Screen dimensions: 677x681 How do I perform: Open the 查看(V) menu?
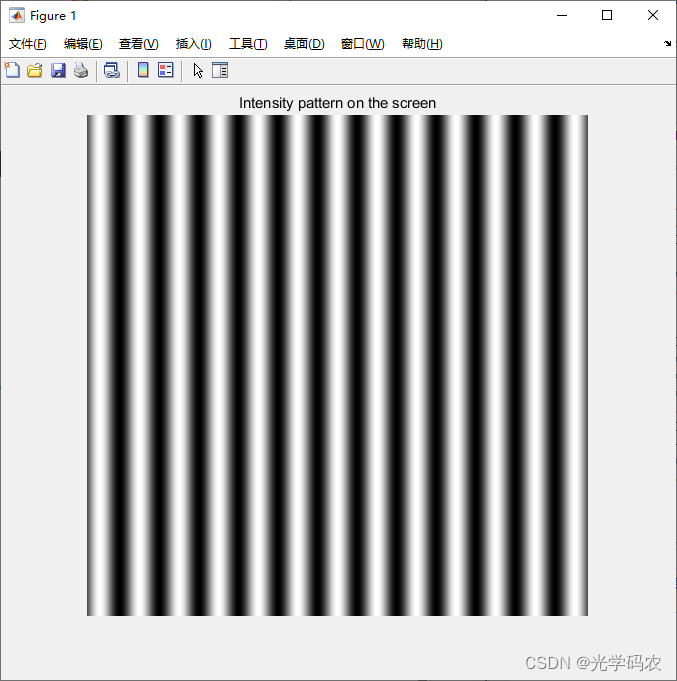(x=139, y=44)
